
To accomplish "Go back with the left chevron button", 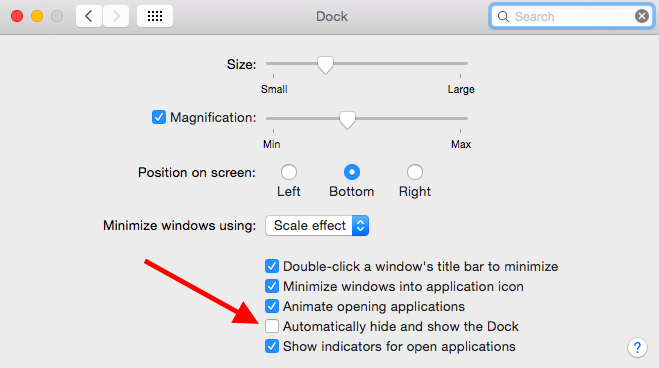I will pyautogui.click(x=89, y=16).
